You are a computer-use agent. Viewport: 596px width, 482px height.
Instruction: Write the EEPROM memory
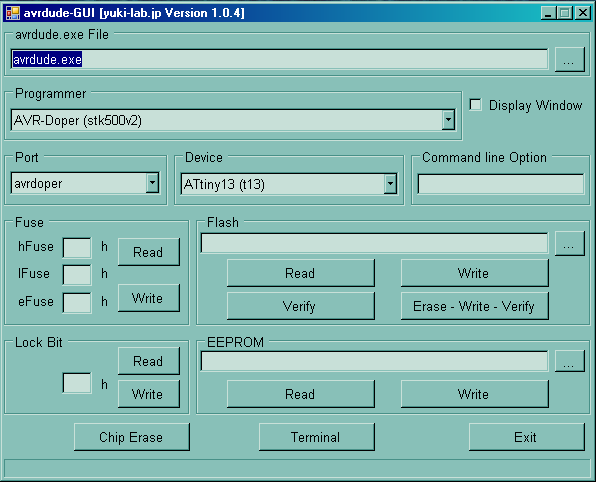(475, 394)
